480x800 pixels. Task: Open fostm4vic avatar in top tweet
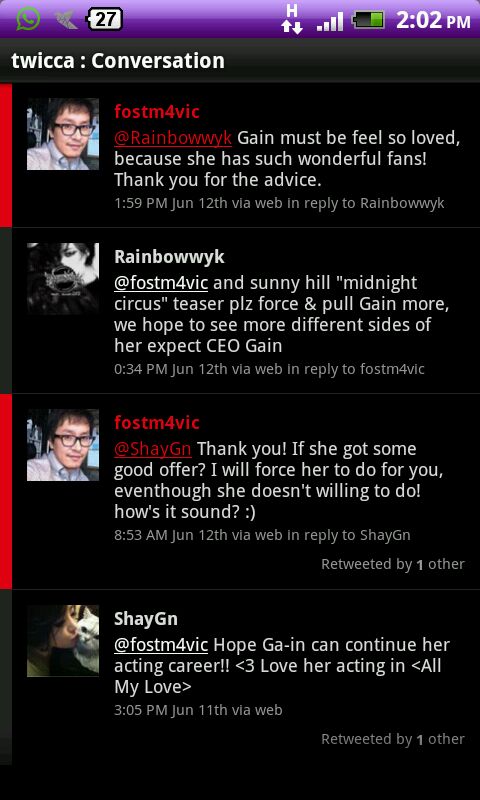[63, 134]
